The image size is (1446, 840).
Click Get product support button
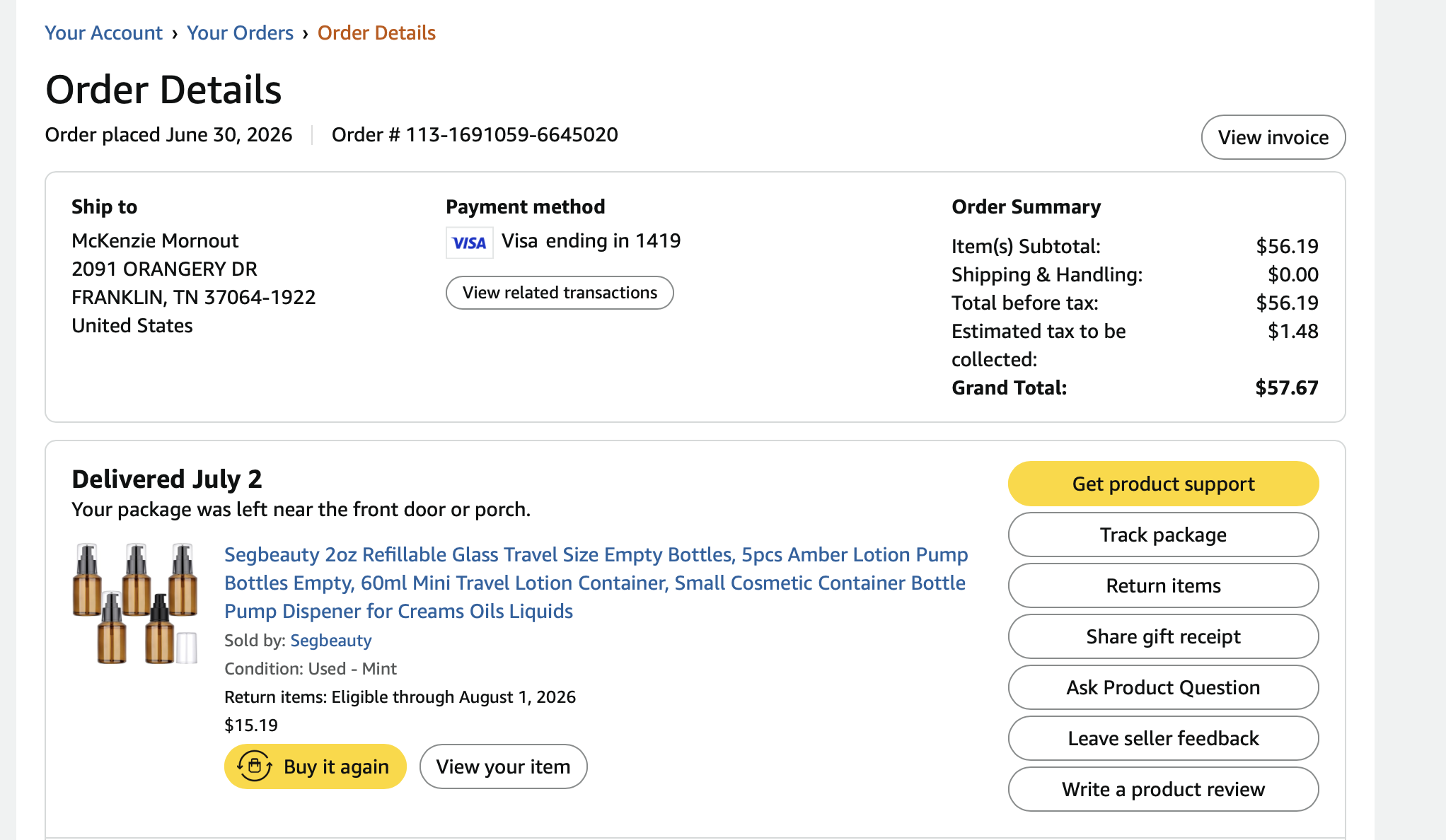pos(1163,484)
